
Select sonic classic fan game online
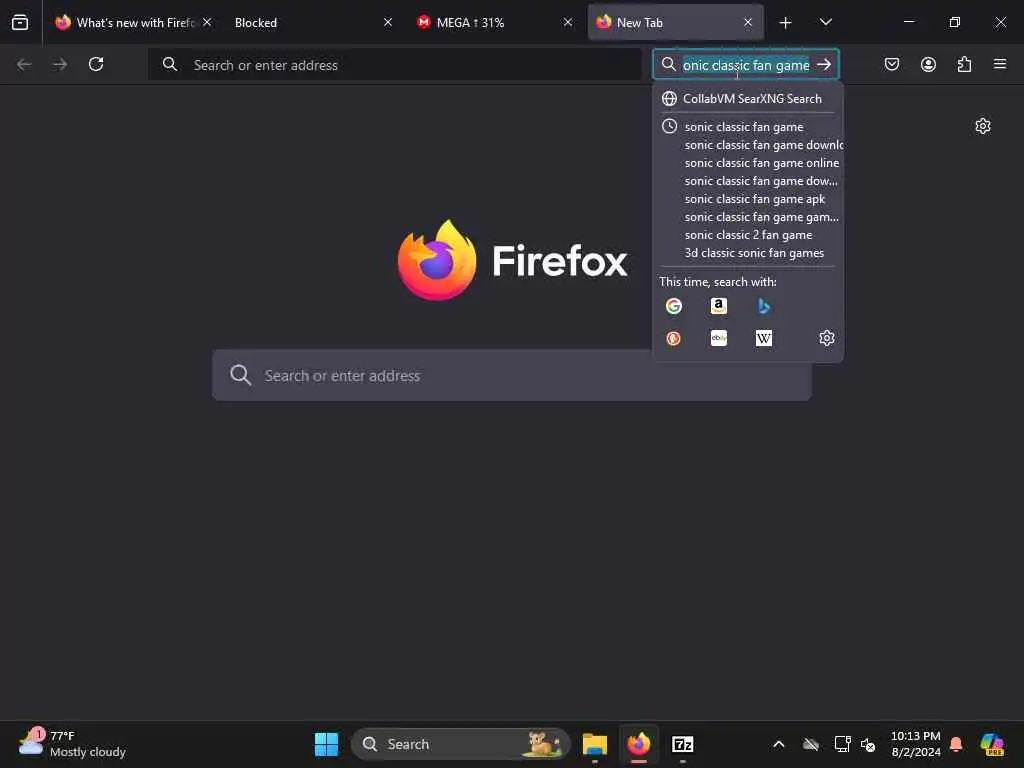pyautogui.click(x=748, y=163)
